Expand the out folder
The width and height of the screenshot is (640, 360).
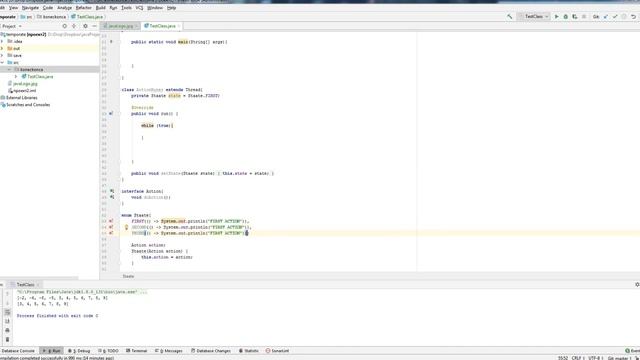pyautogui.click(x=2, y=49)
